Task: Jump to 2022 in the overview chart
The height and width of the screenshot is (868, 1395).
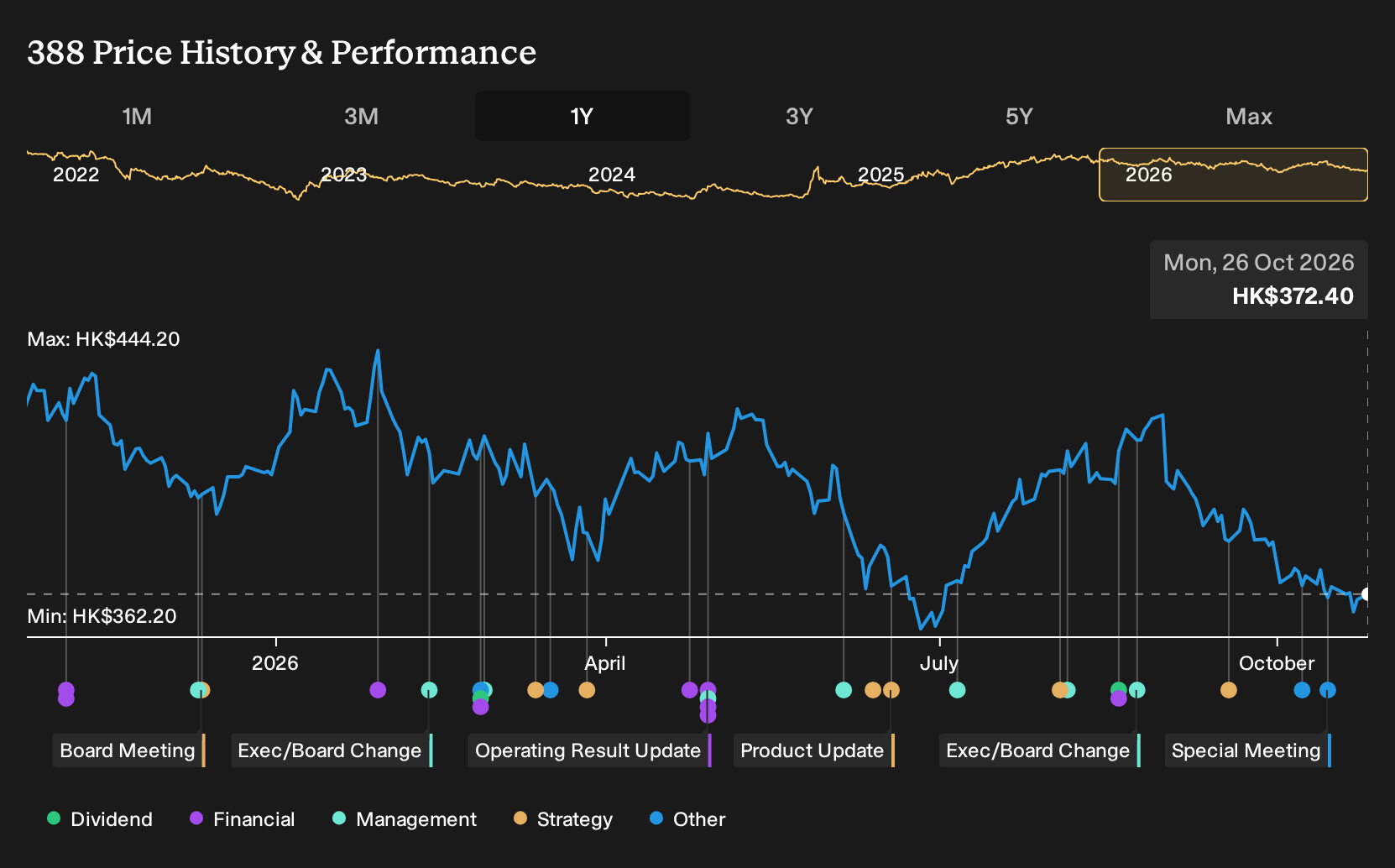Action: pos(76,175)
